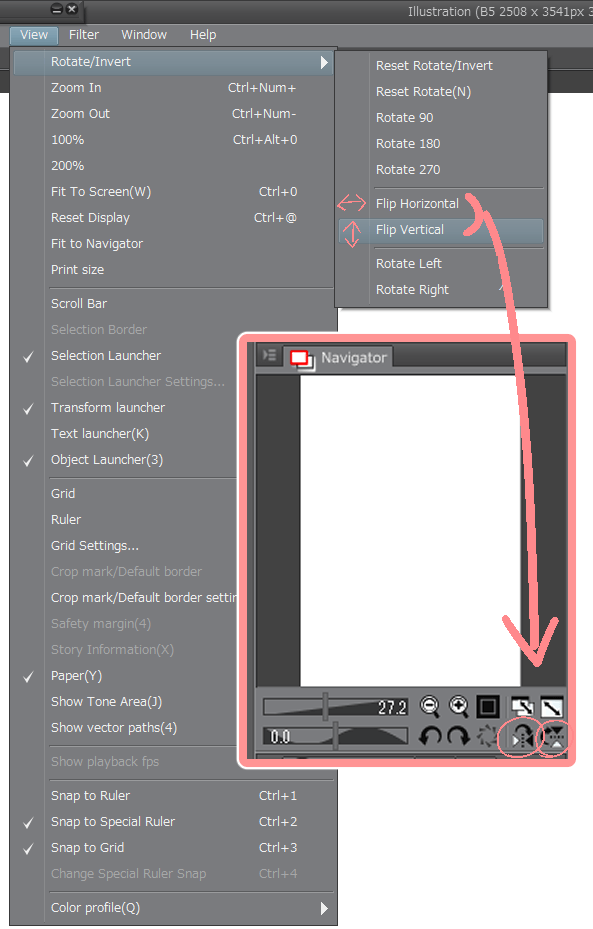Choose Rotate Left
Image resolution: width=593 pixels, height=929 pixels.
(x=440, y=264)
